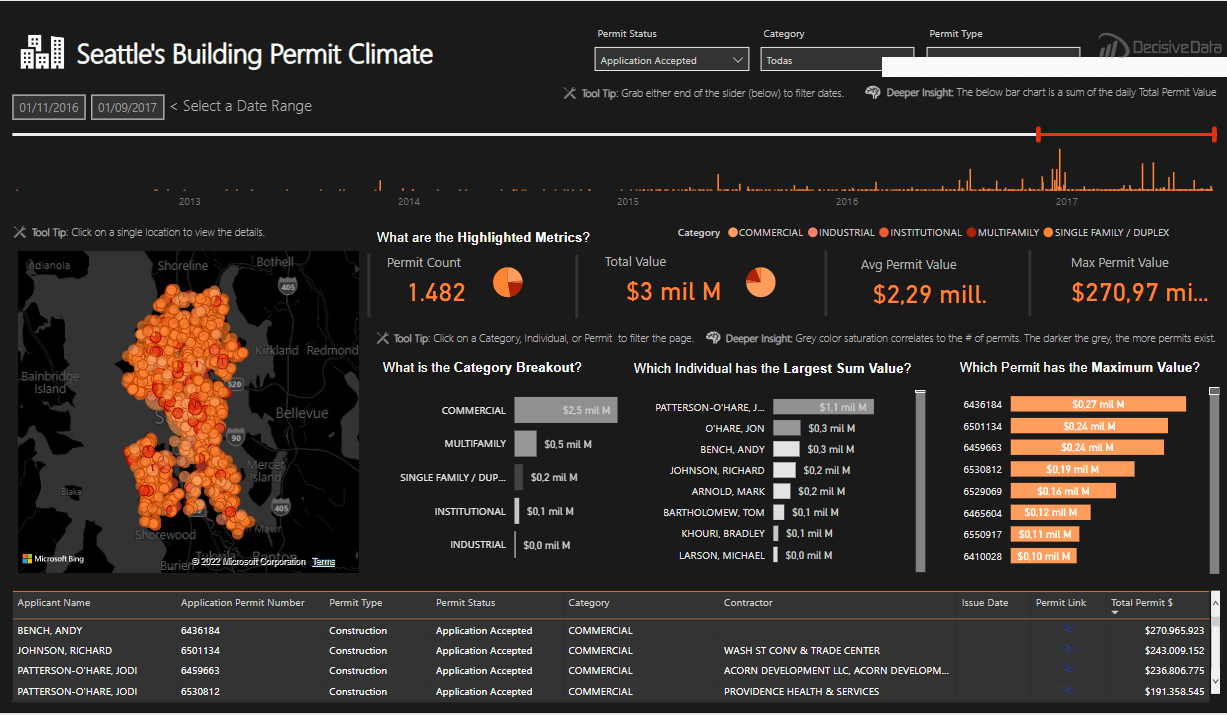Open the Permit Status dropdown
Image resolution: width=1227 pixels, height=715 pixels.
[x=671, y=60]
